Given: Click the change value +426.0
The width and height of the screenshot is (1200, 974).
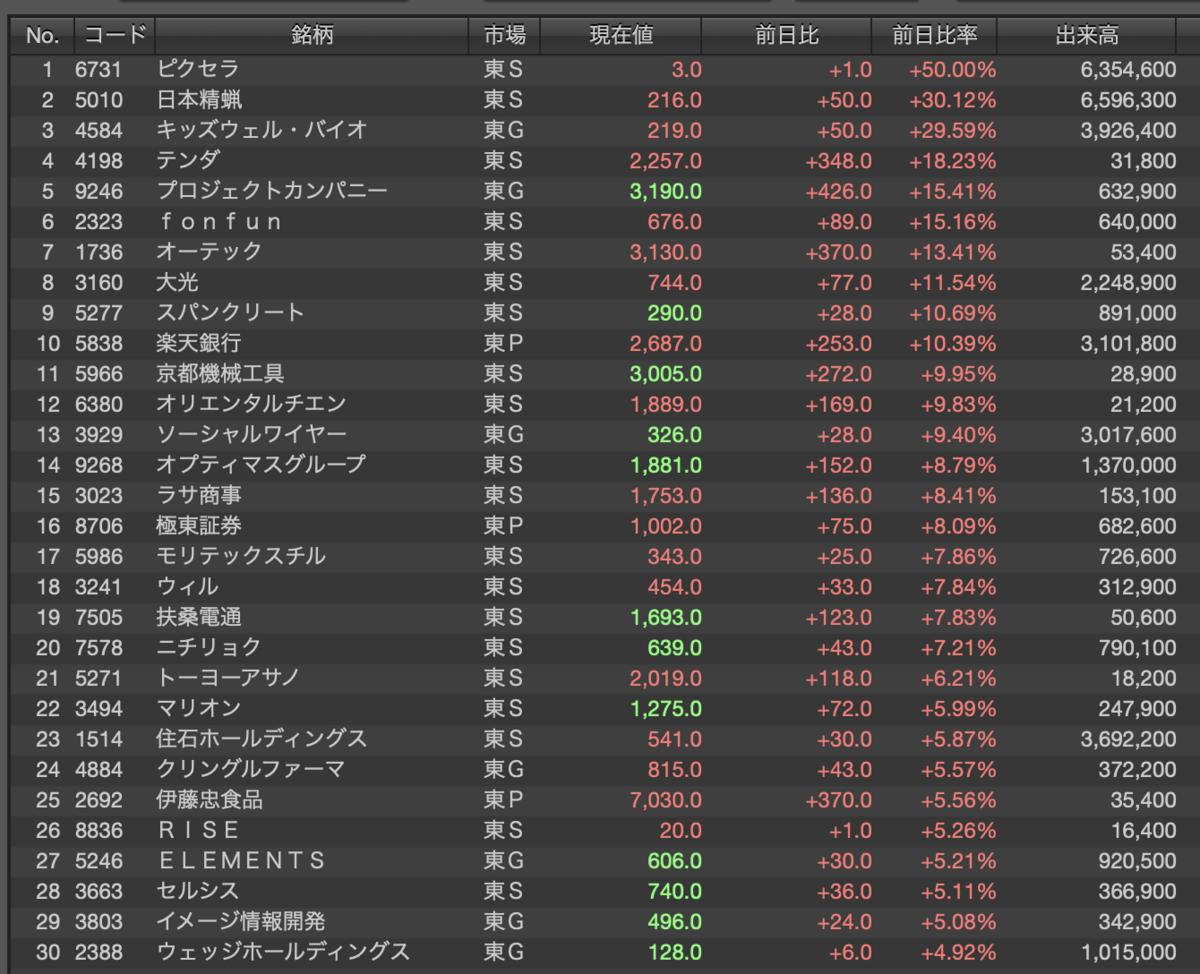Looking at the screenshot, I should (838, 191).
